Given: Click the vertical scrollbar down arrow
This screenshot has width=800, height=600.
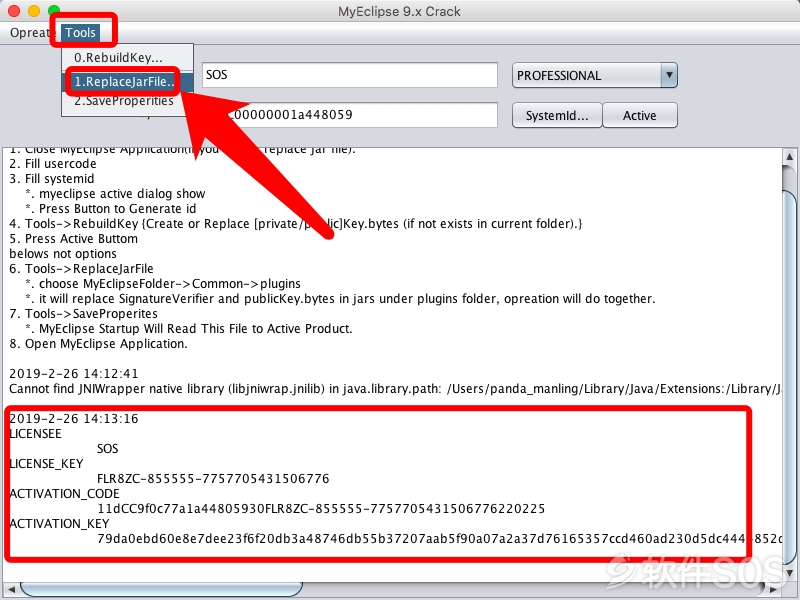Looking at the screenshot, I should pyautogui.click(x=789, y=573).
